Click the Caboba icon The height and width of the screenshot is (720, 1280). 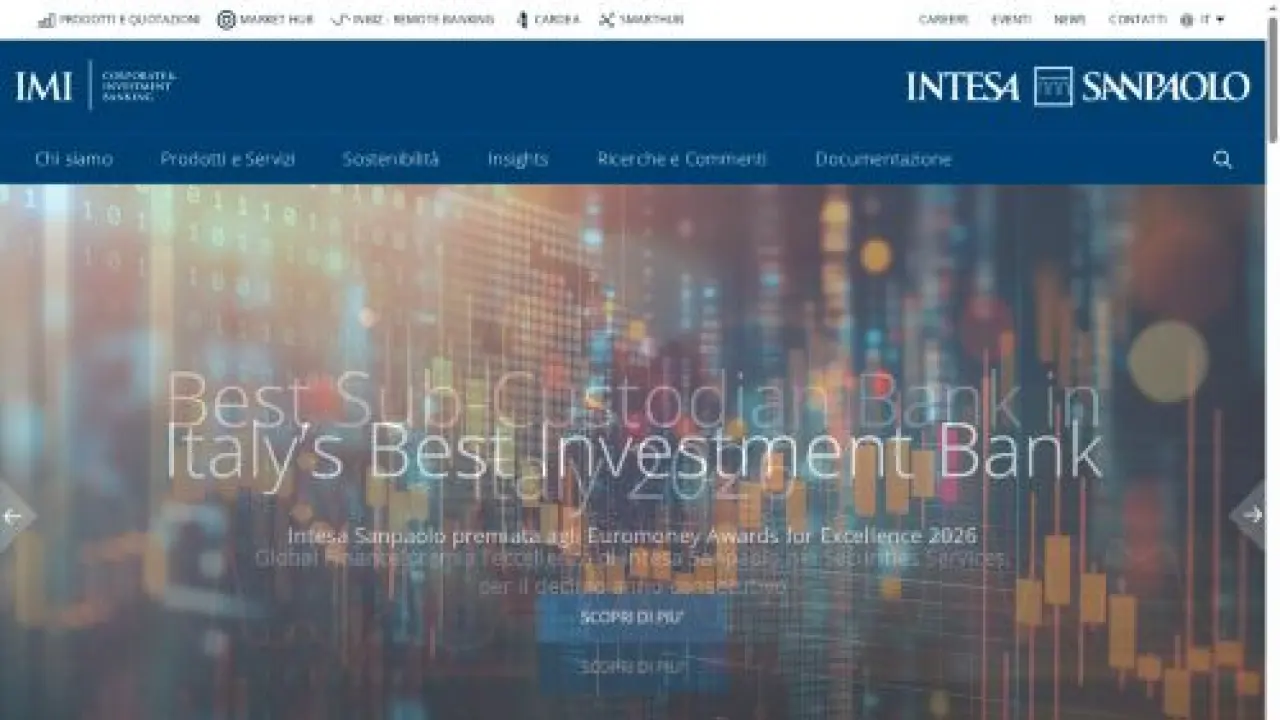click(522, 19)
